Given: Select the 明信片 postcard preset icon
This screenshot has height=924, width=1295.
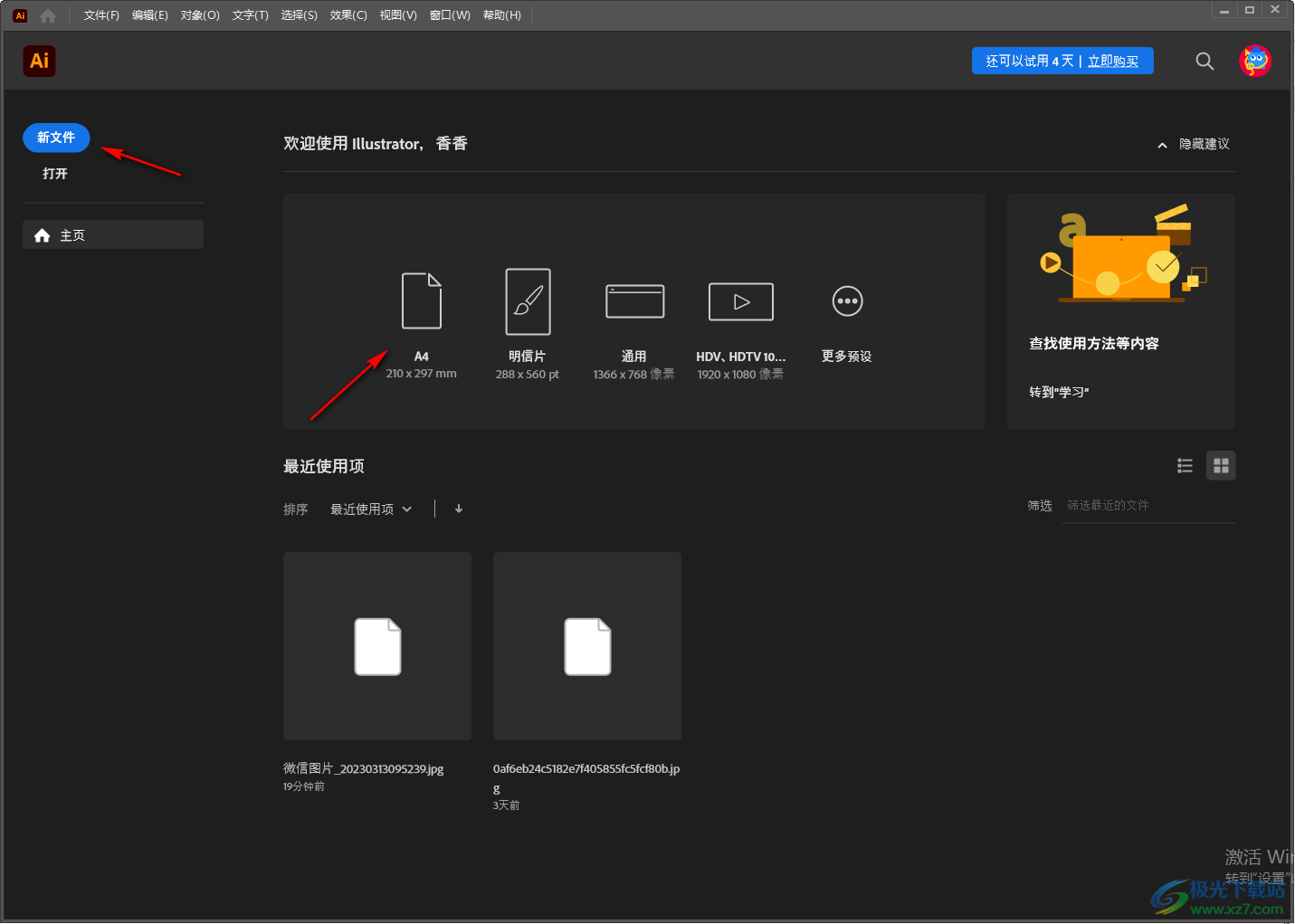Looking at the screenshot, I should [x=528, y=301].
